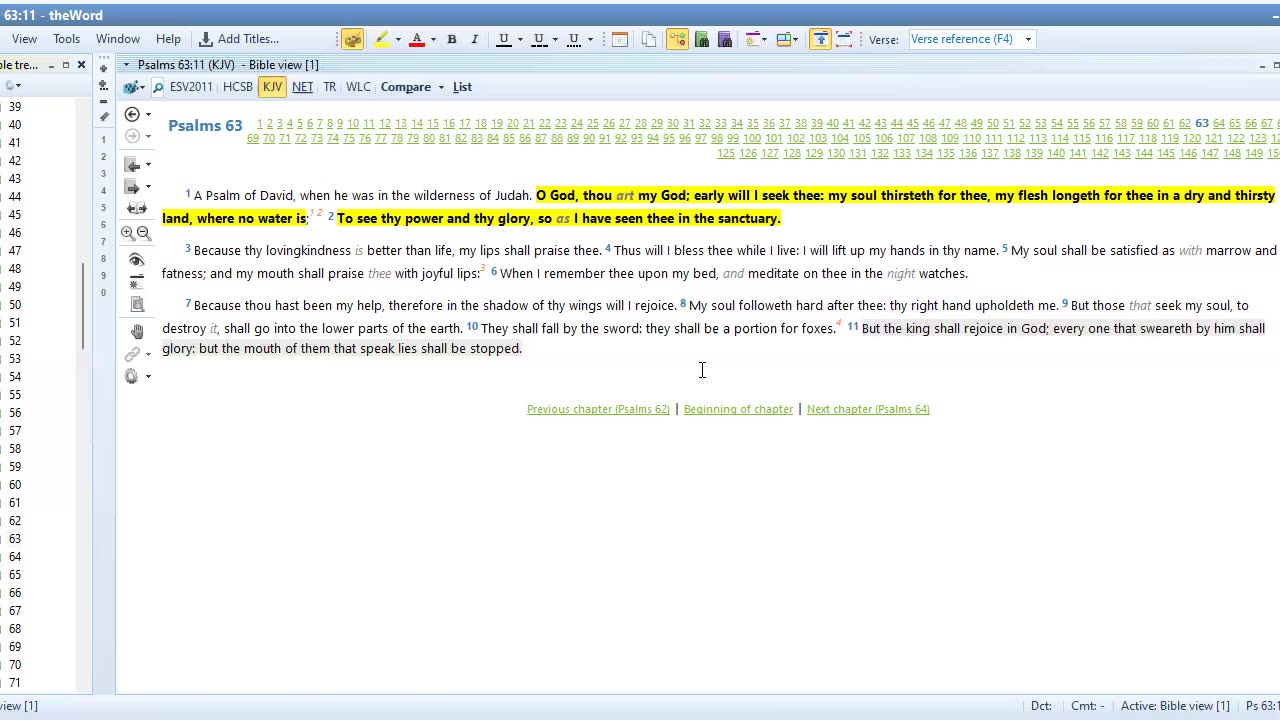Click the chain link icon
The image size is (1280, 720).
coord(132,354)
